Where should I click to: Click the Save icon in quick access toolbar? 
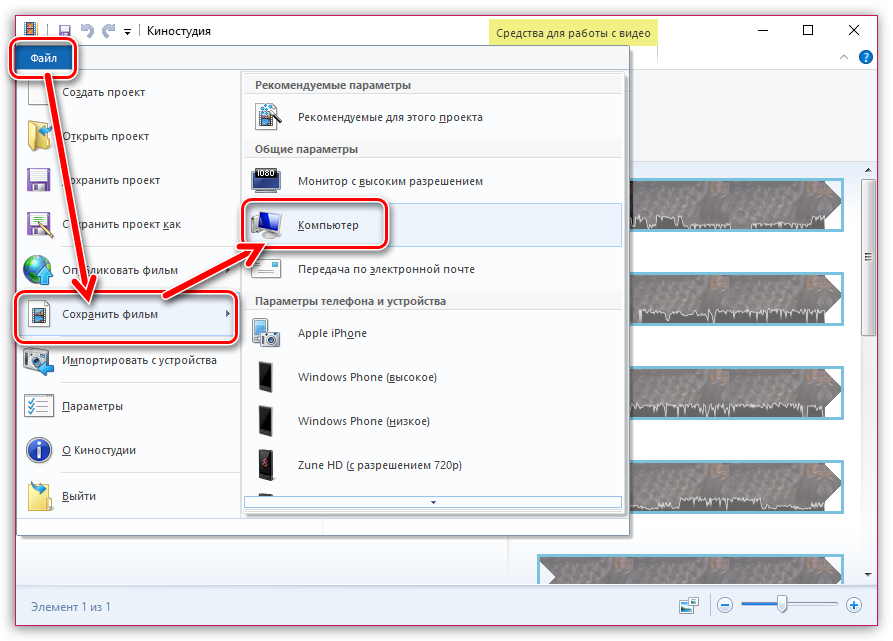(x=64, y=30)
